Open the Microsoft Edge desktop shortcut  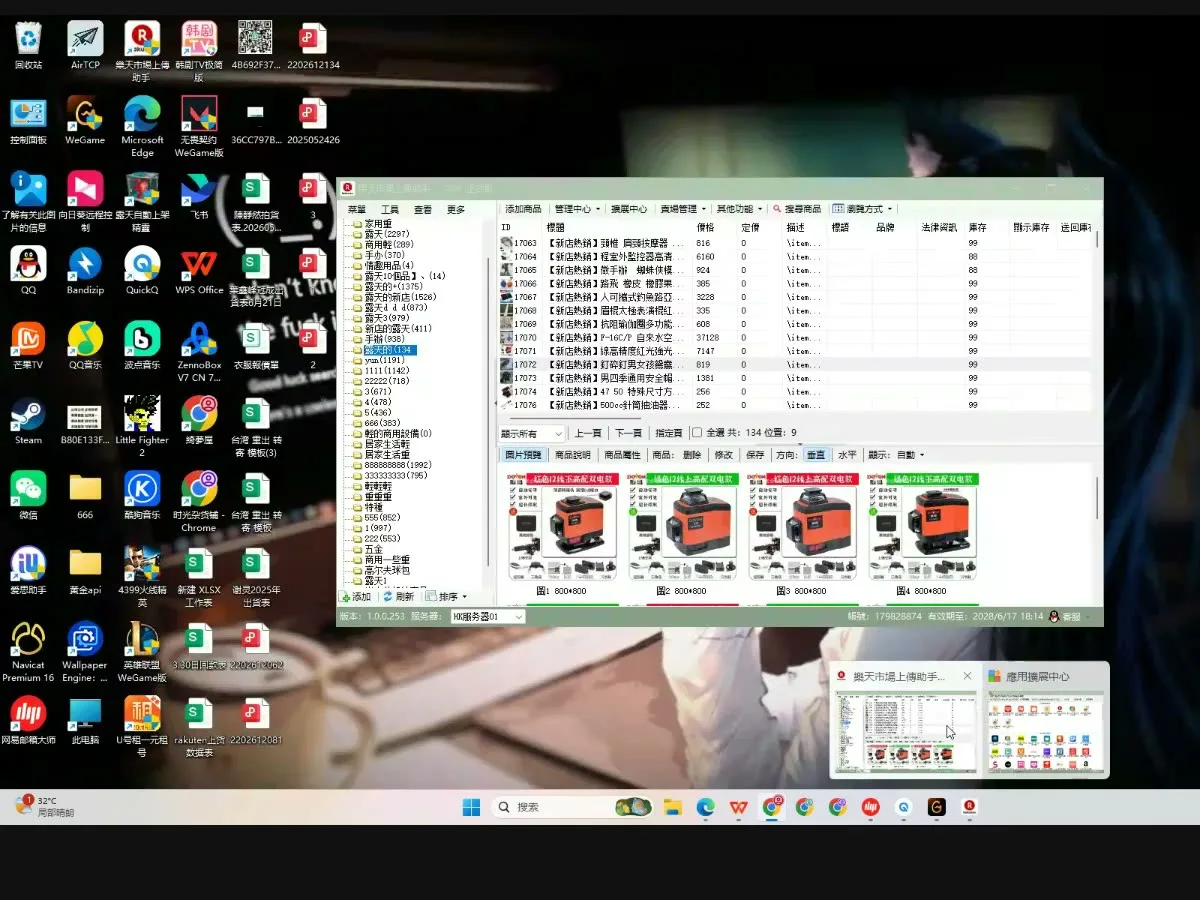pyautogui.click(x=142, y=127)
